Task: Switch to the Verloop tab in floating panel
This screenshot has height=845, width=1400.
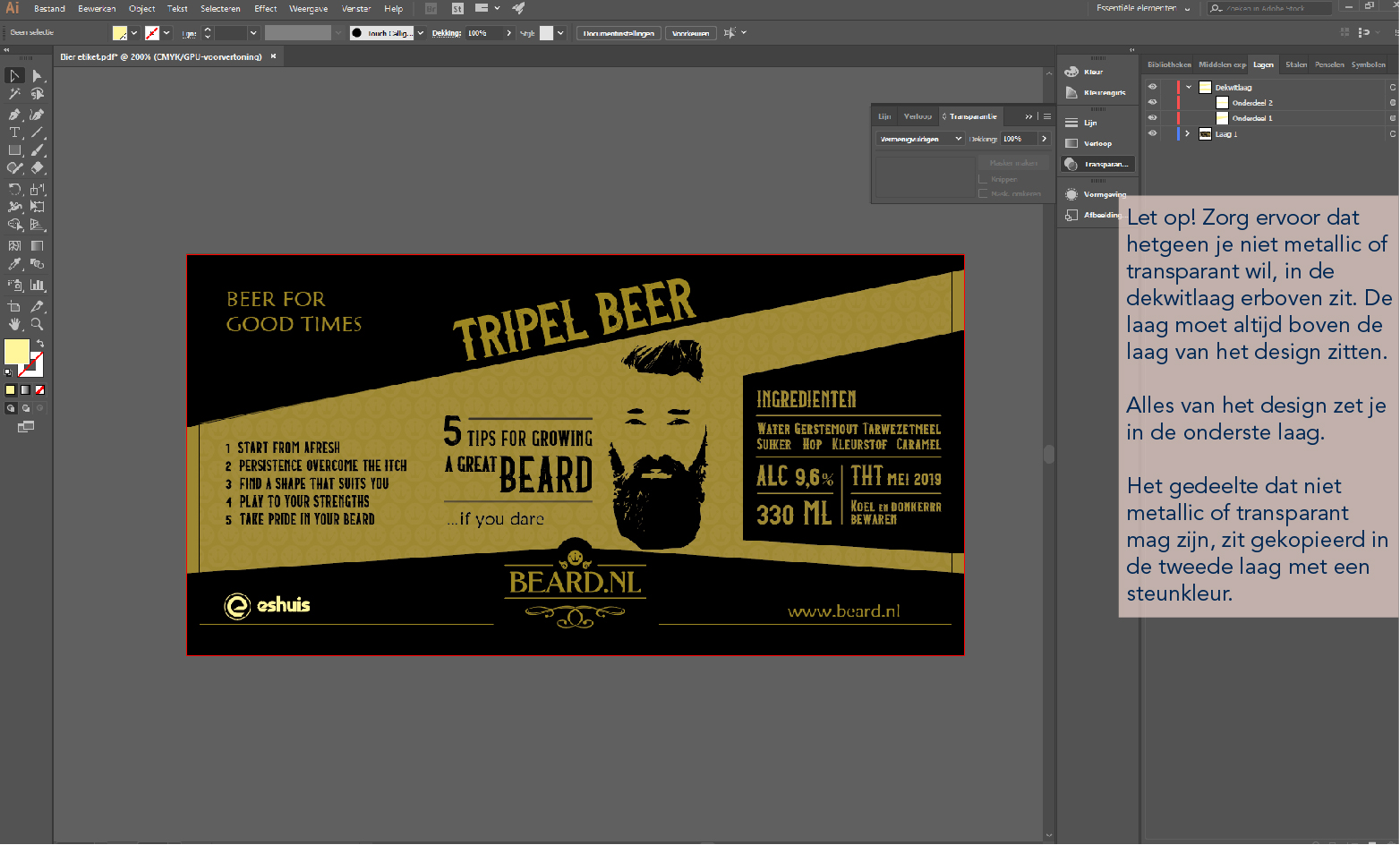Action: tap(918, 116)
